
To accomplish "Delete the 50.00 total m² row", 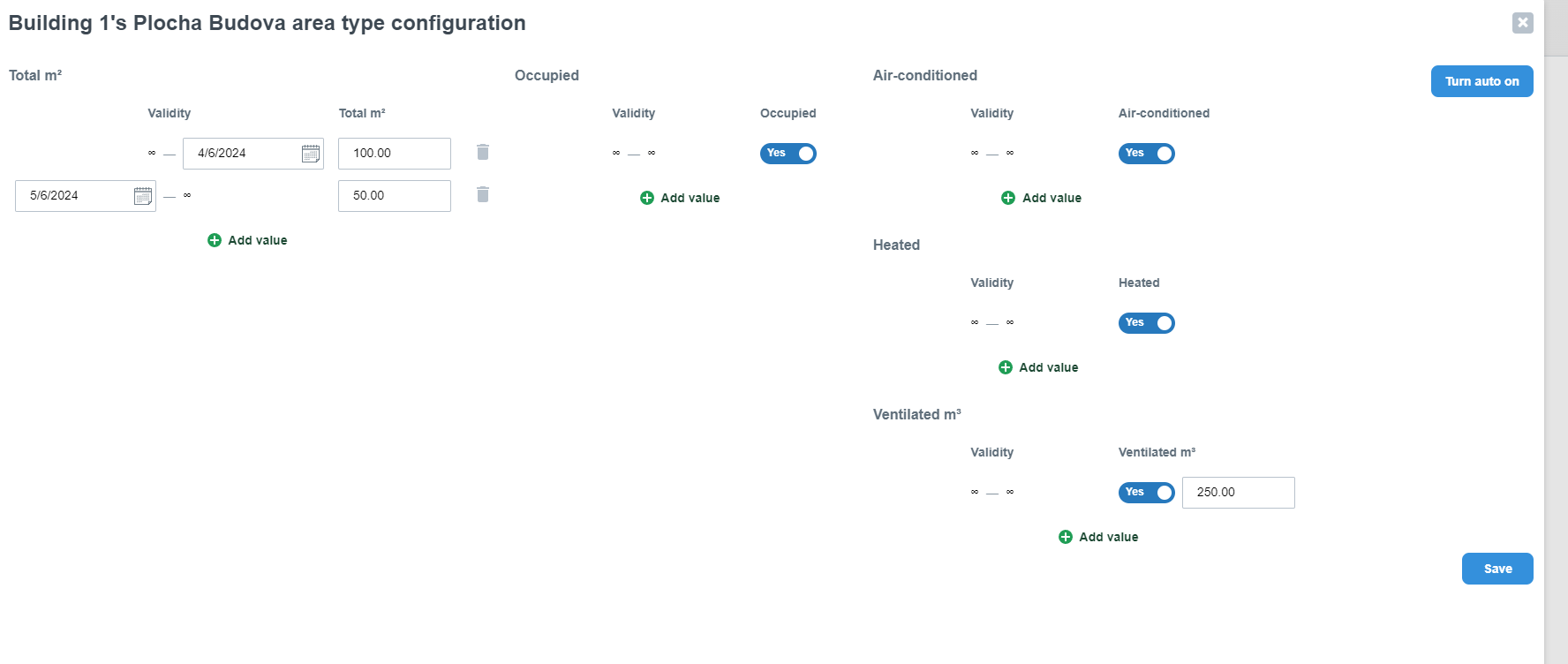I will (483, 194).
